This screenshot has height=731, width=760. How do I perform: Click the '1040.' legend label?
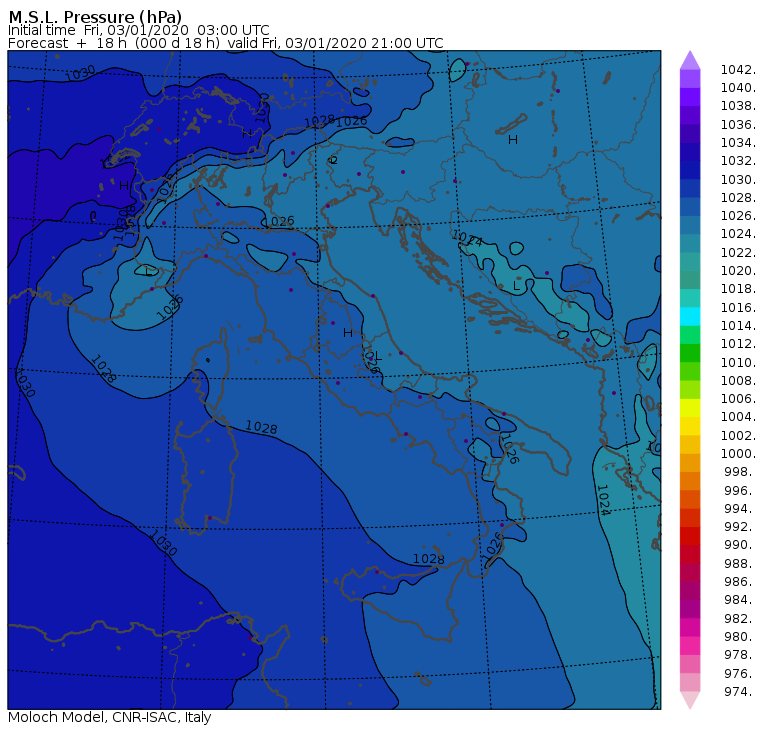[x=738, y=88]
